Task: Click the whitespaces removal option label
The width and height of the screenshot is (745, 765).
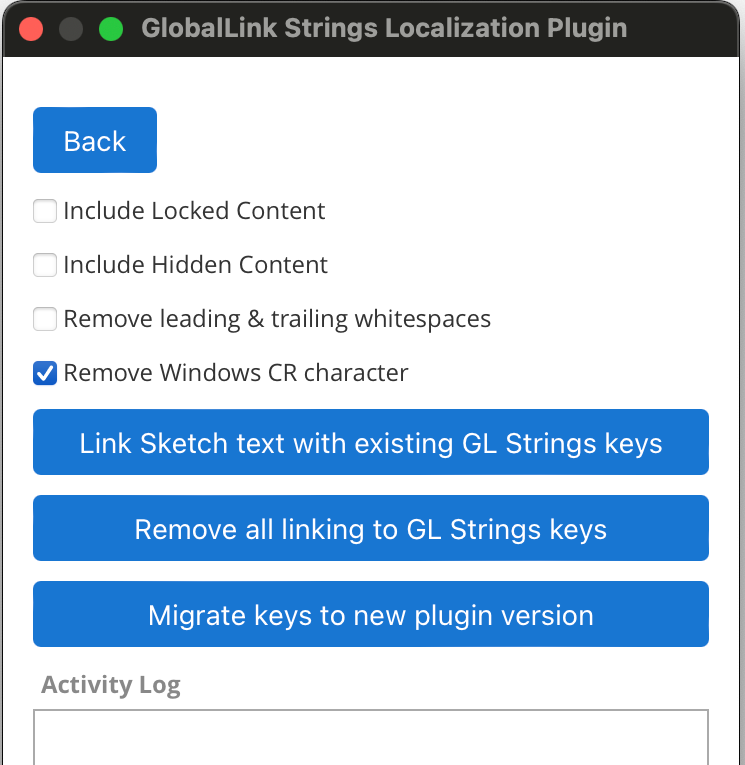Action: click(277, 320)
